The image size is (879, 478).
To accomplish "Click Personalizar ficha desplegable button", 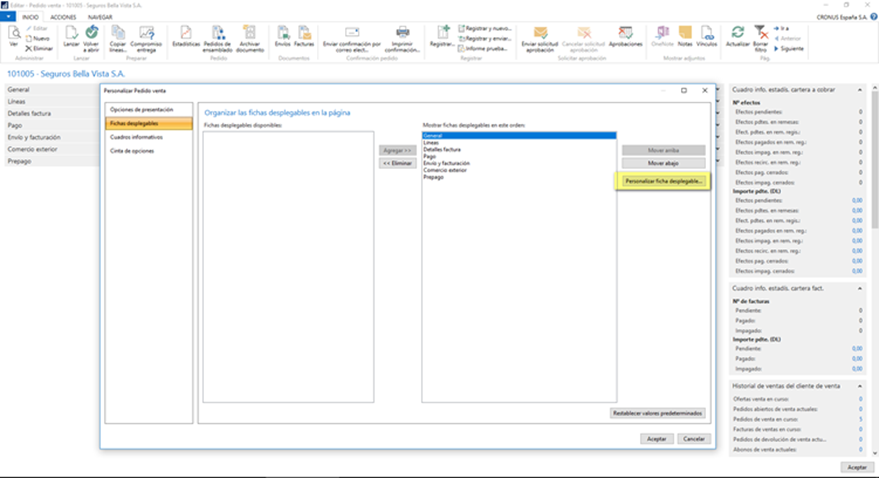I will click(x=663, y=182).
